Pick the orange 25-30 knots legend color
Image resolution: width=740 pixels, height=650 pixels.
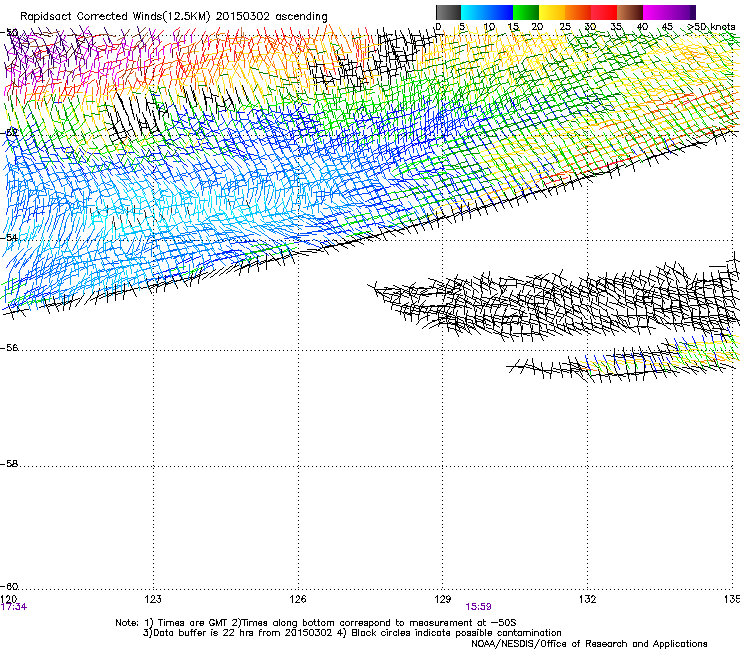[578, 12]
